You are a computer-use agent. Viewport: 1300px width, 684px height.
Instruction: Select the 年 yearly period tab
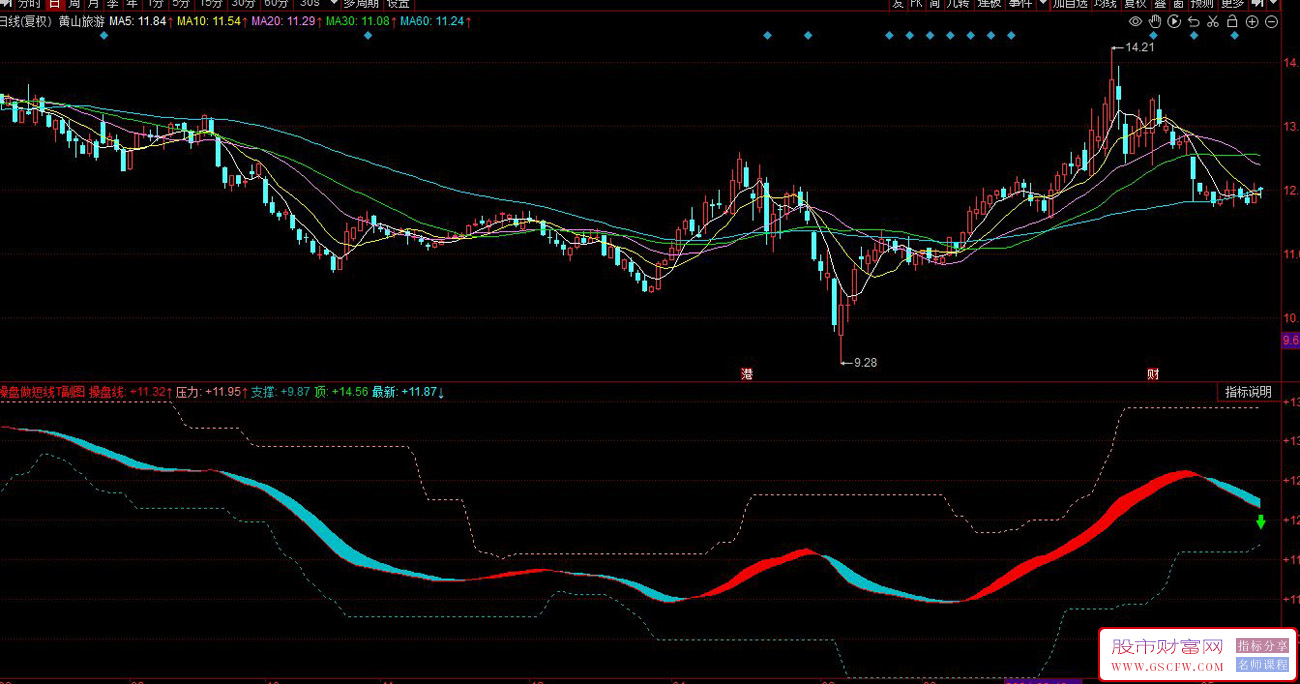pyautogui.click(x=131, y=4)
